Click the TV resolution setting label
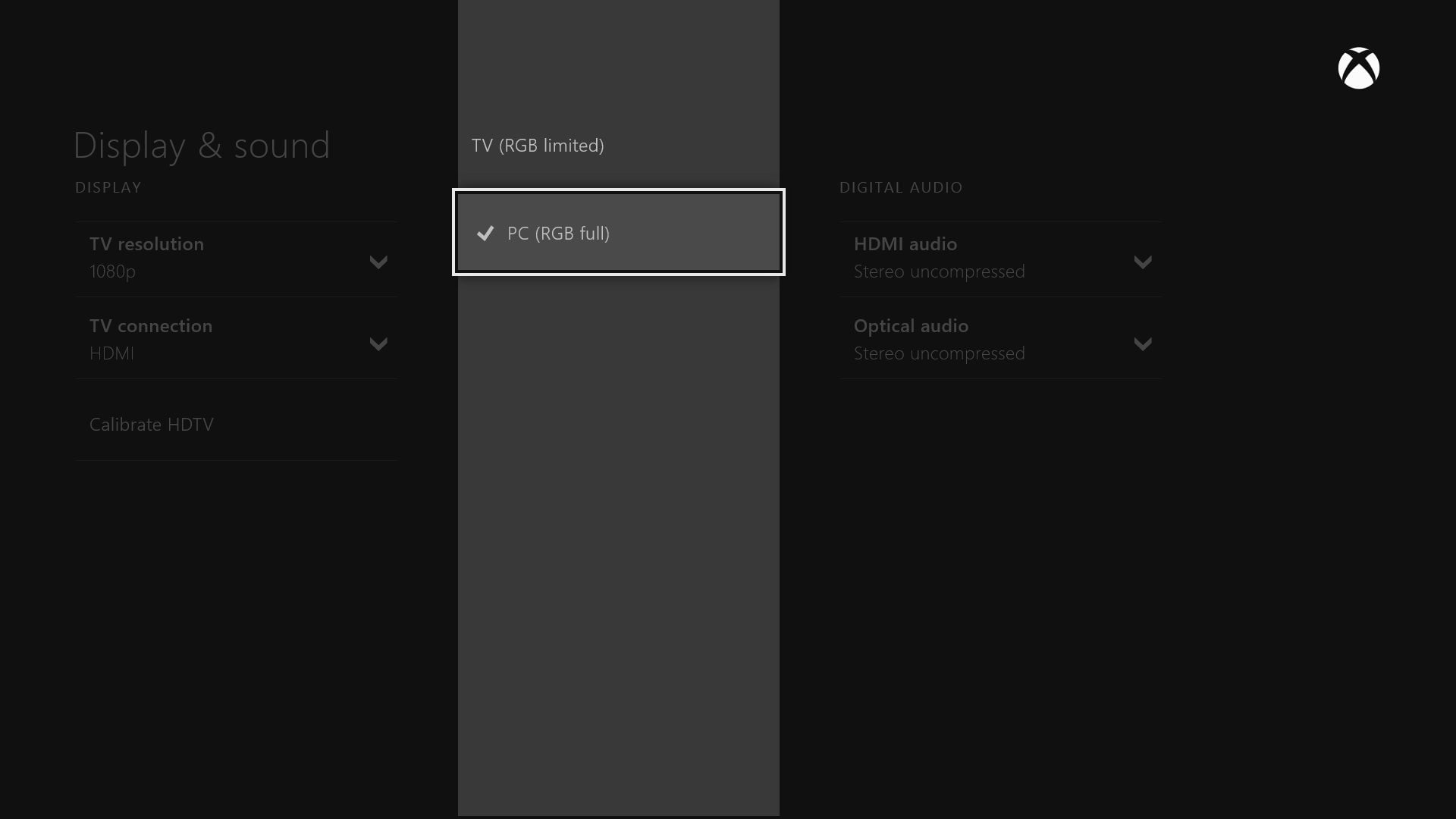This screenshot has width=1456, height=819. (x=146, y=244)
